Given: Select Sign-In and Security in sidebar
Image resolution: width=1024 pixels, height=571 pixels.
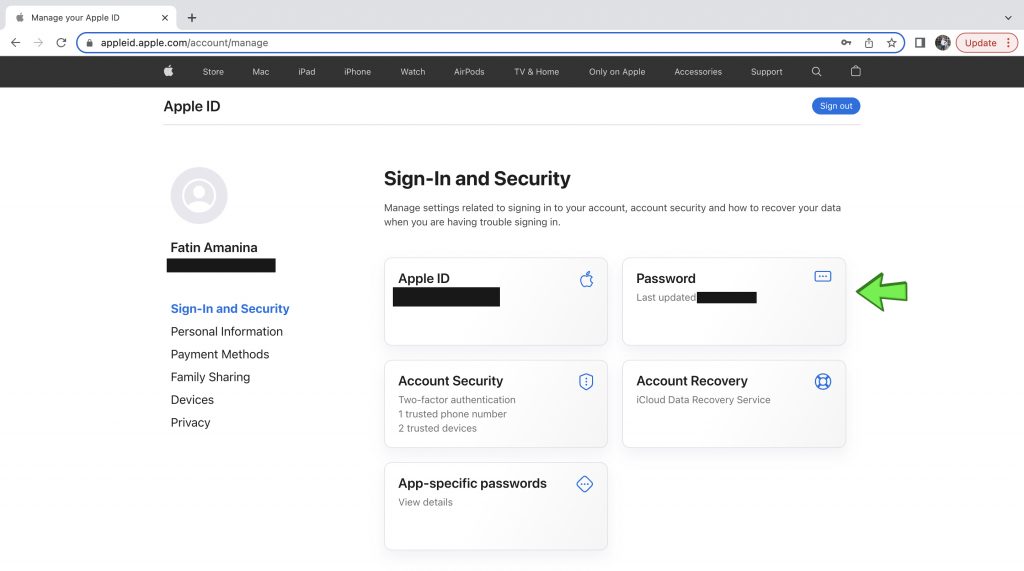Looking at the screenshot, I should click(x=230, y=308).
